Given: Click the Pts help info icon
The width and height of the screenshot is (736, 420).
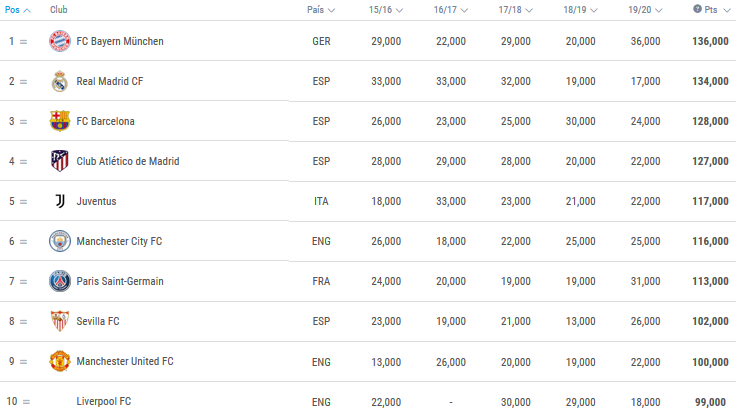Looking at the screenshot, I should pyautogui.click(x=698, y=9).
